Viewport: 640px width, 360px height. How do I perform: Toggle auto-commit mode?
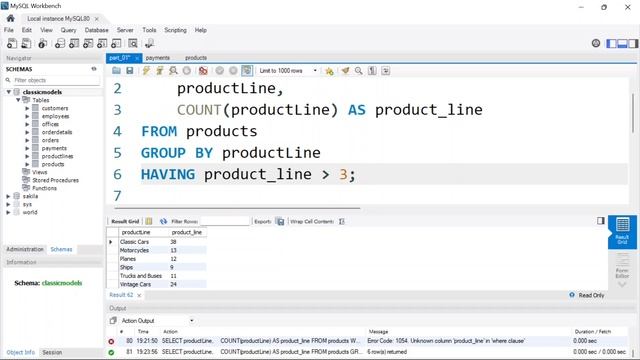(247, 71)
